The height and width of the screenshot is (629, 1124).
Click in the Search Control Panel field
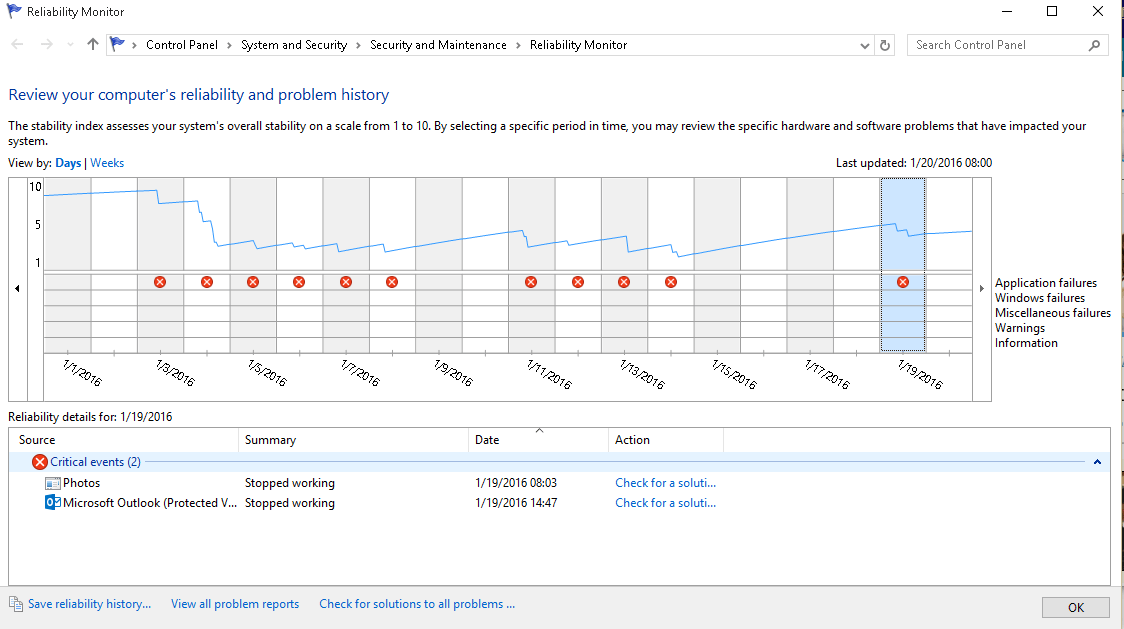point(1000,45)
